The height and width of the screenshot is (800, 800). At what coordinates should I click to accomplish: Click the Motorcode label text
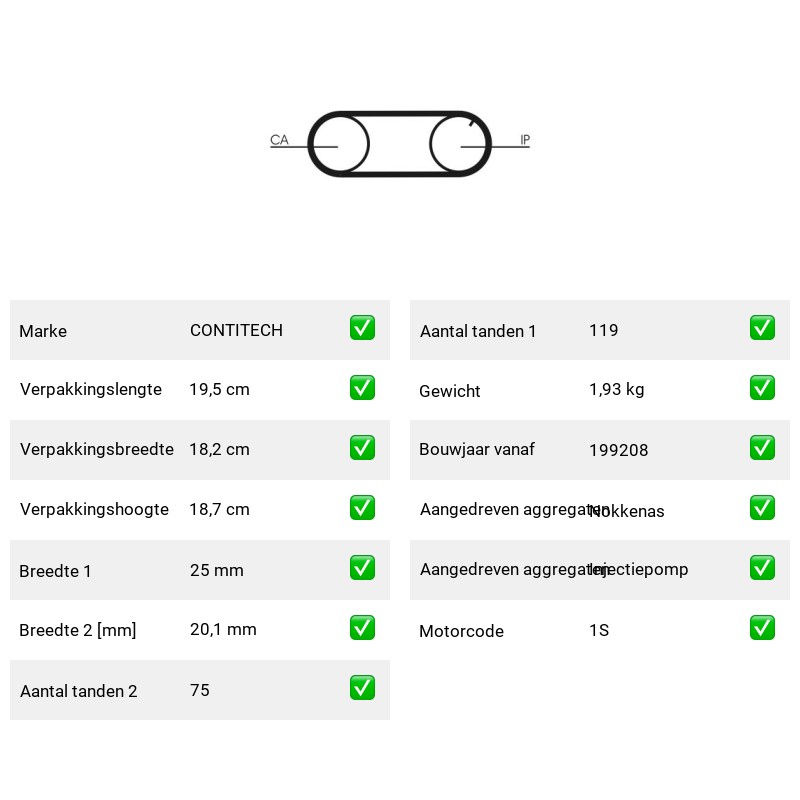pos(461,631)
